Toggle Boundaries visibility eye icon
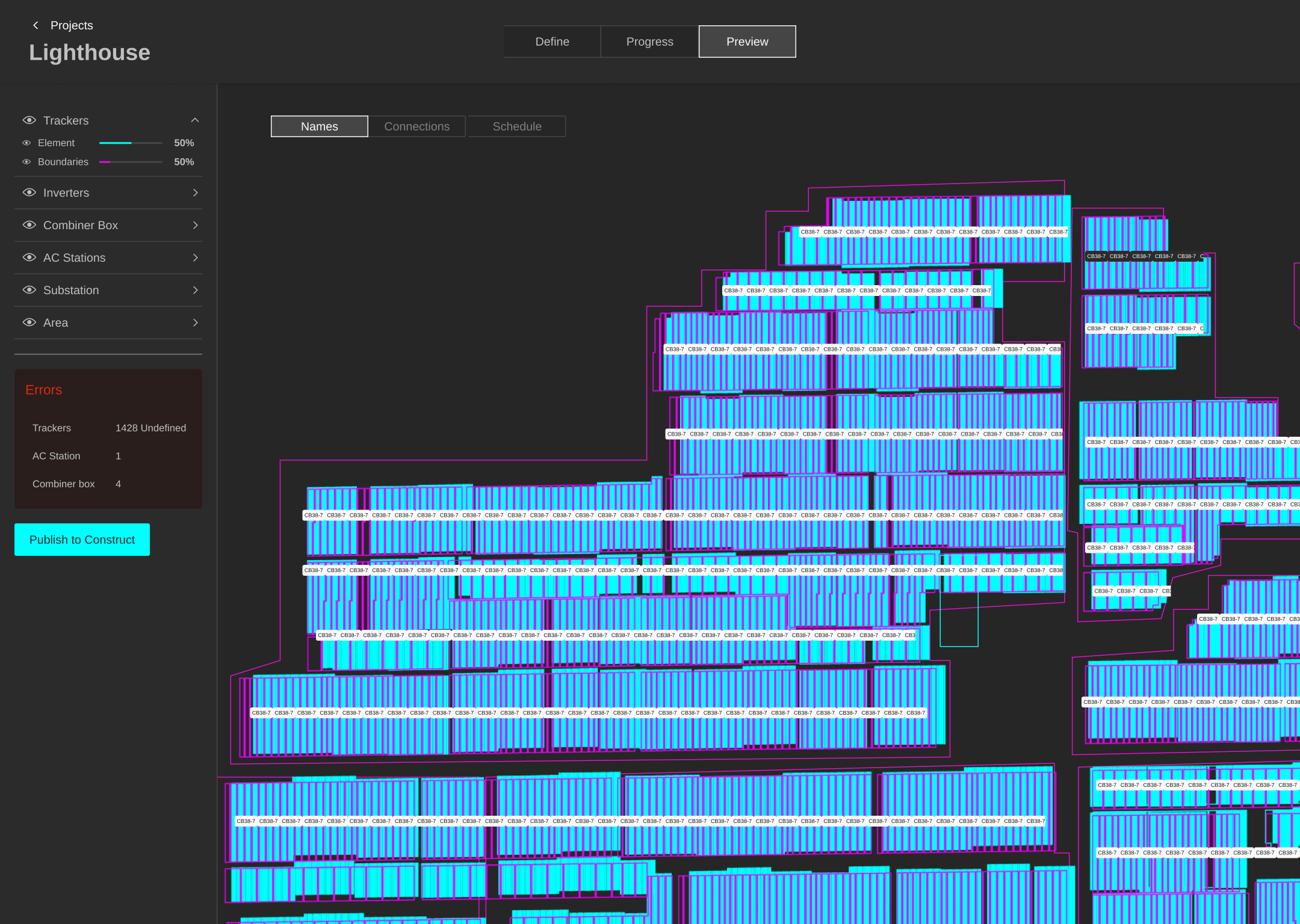This screenshot has height=924, width=1300. coord(26,162)
